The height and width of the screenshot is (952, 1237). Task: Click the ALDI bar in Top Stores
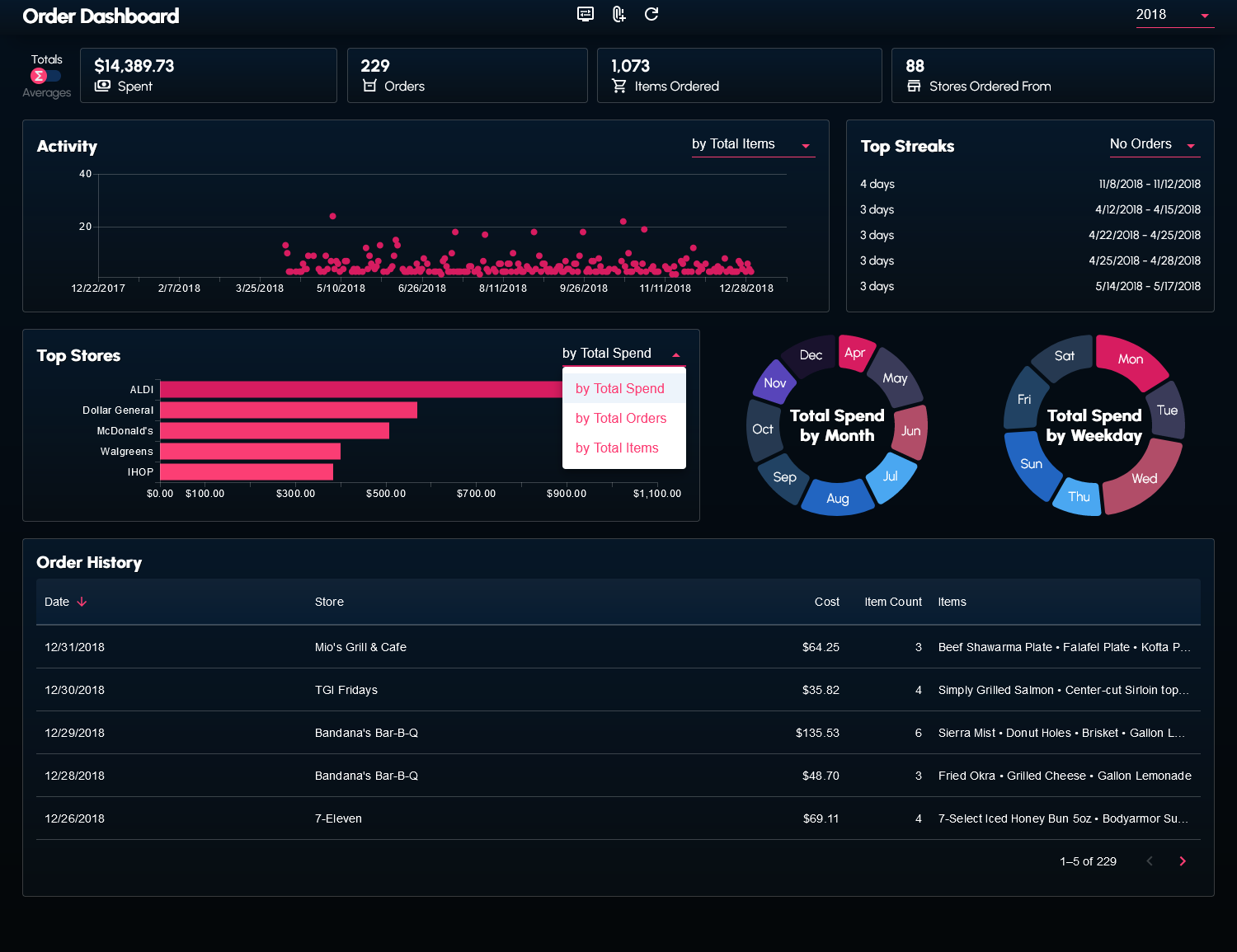click(360, 389)
